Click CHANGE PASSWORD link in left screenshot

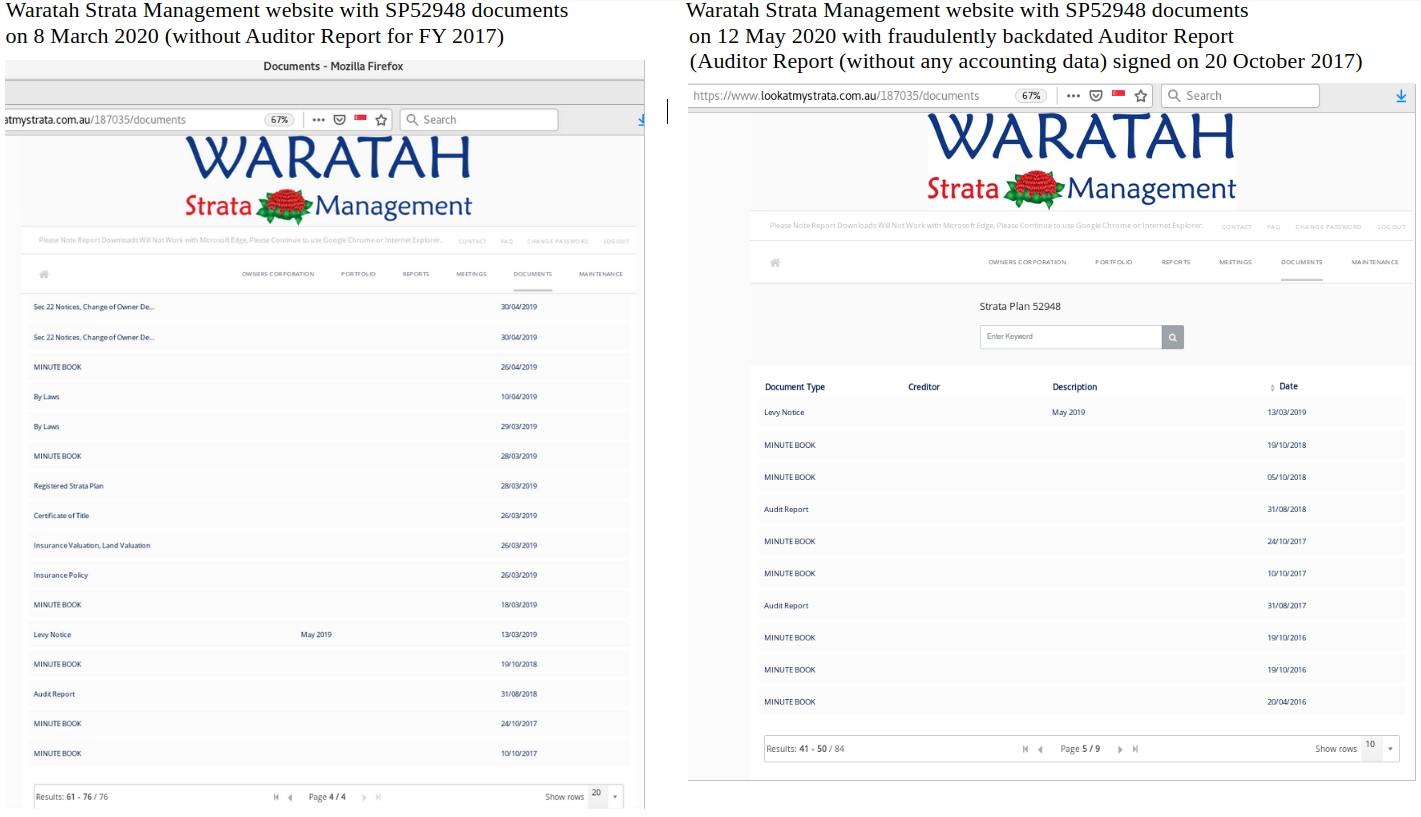pos(558,241)
